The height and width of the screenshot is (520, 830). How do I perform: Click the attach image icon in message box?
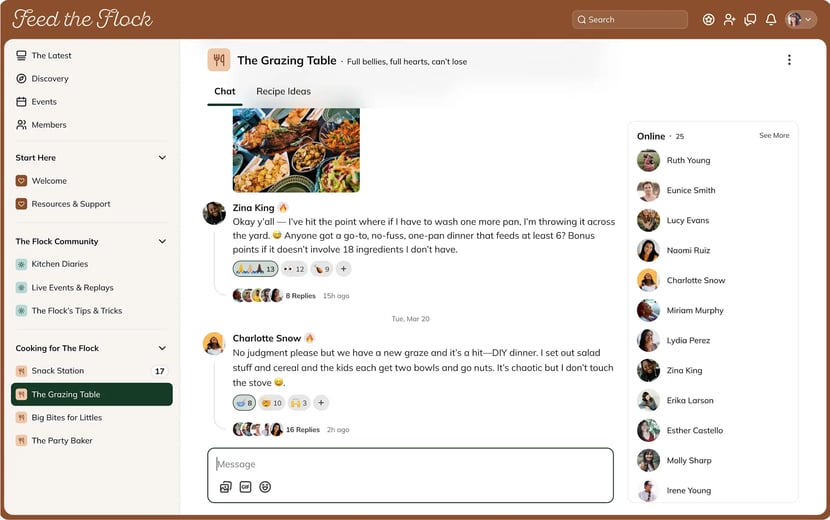click(x=225, y=487)
